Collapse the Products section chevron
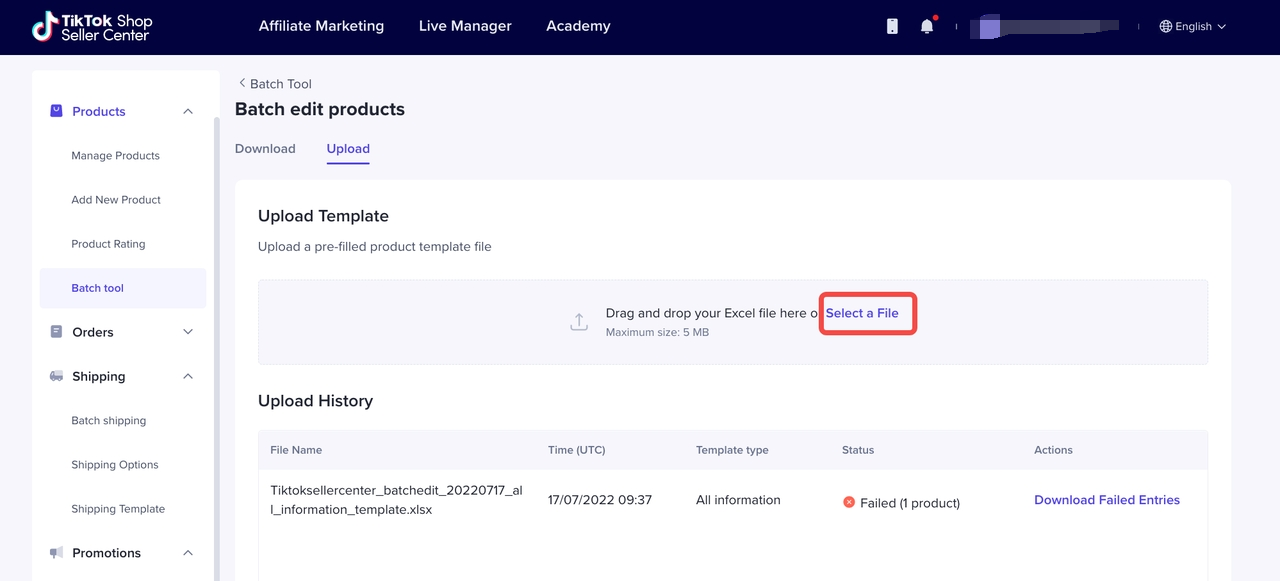This screenshot has width=1280, height=581. 188,111
